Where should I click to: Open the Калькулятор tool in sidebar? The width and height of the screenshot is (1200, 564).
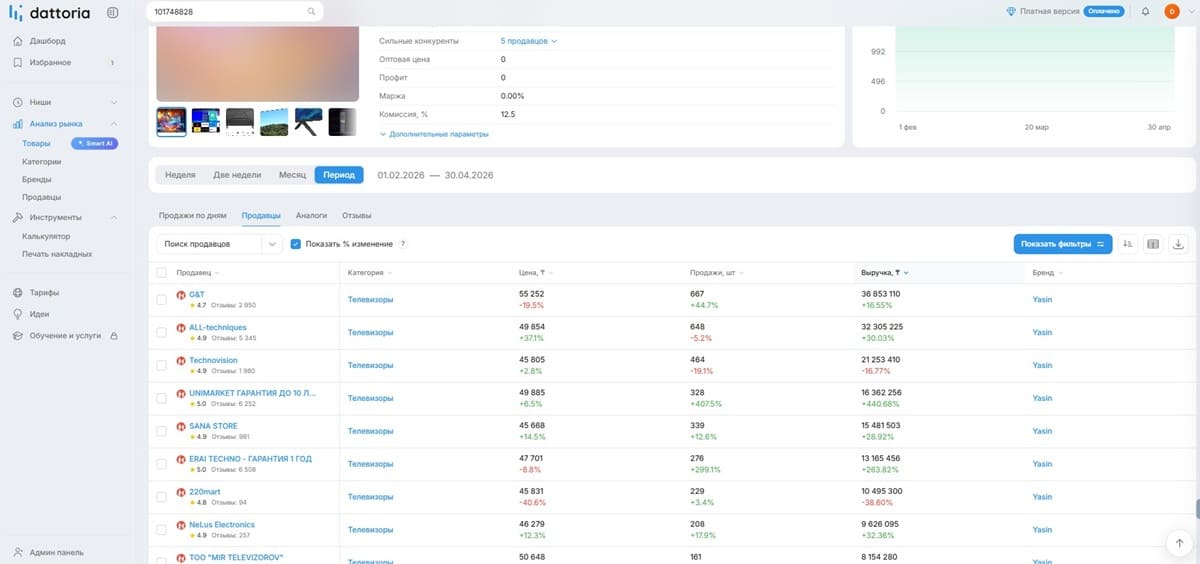(x=46, y=236)
